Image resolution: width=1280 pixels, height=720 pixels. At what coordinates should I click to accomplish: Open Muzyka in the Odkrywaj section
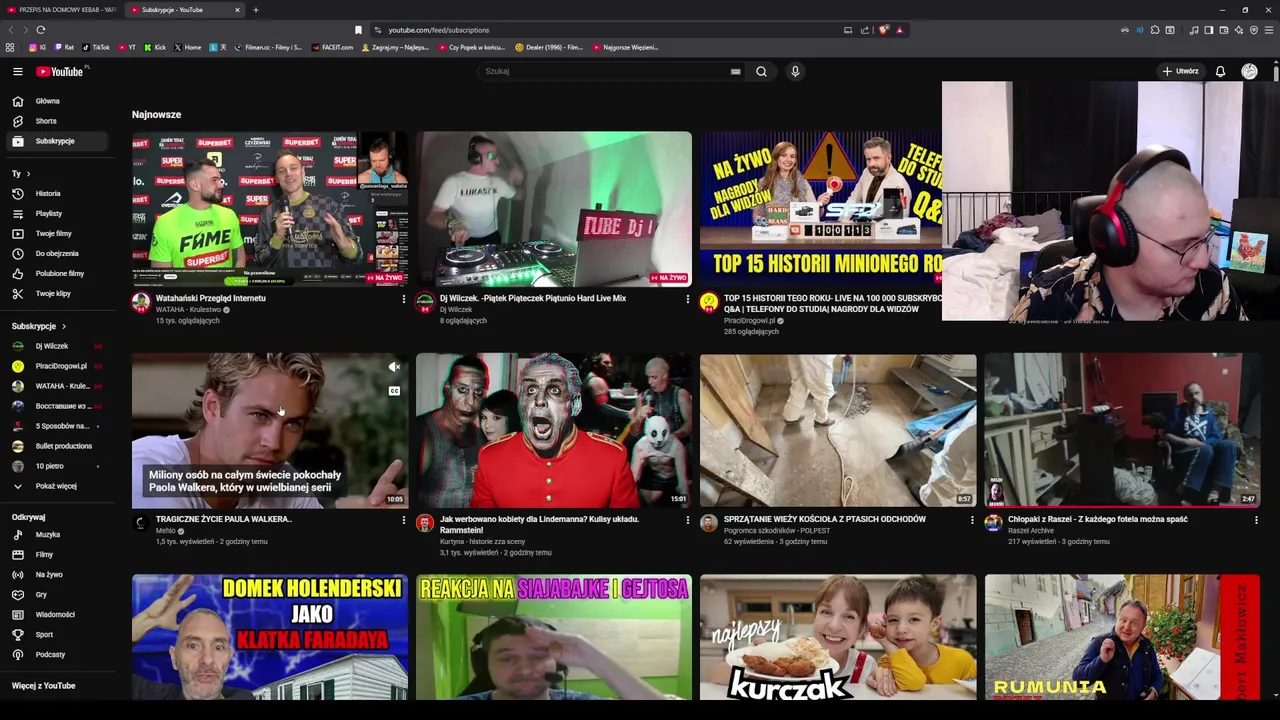59,535
